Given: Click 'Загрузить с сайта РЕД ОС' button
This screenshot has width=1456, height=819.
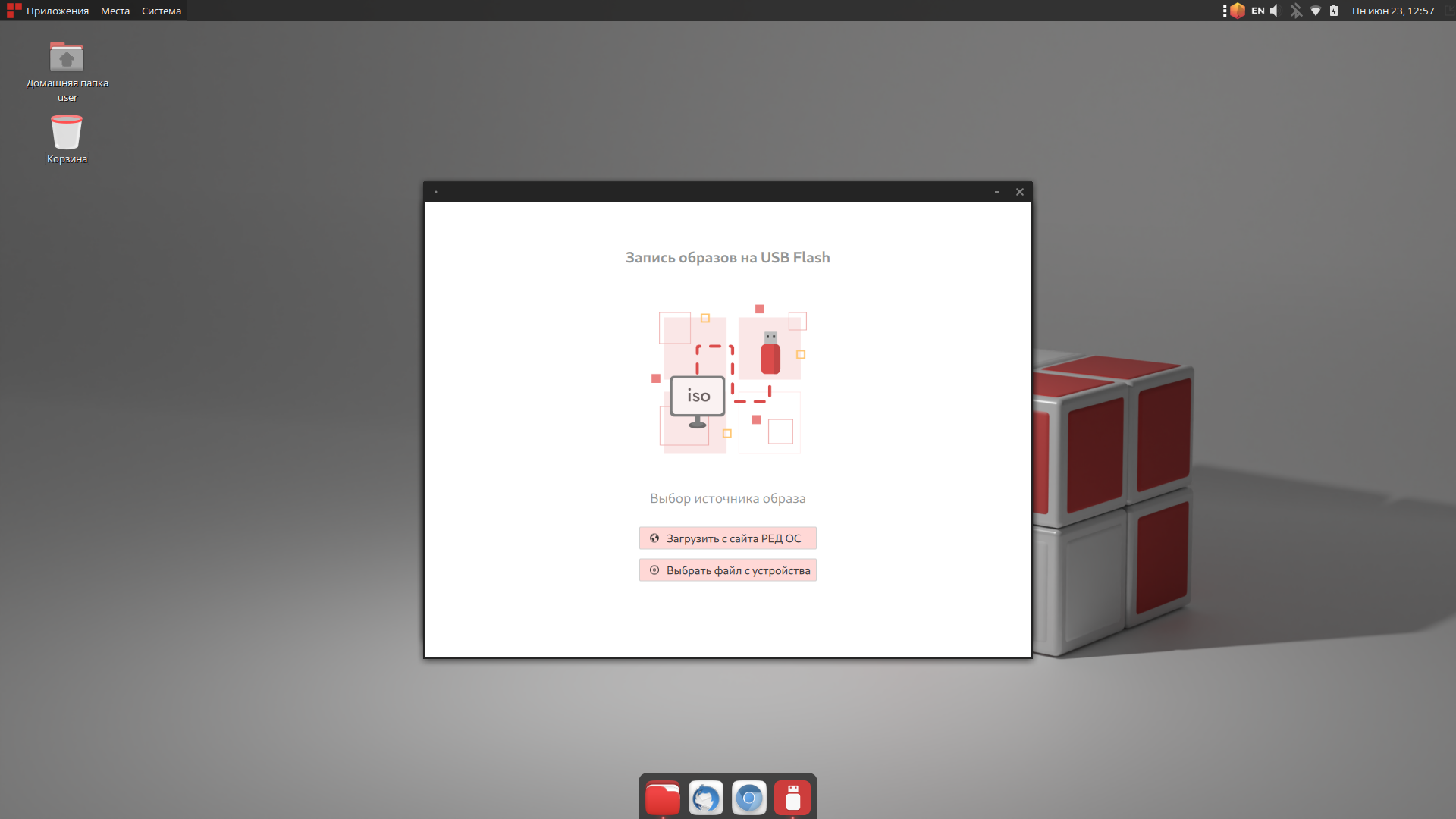Looking at the screenshot, I should (x=727, y=538).
